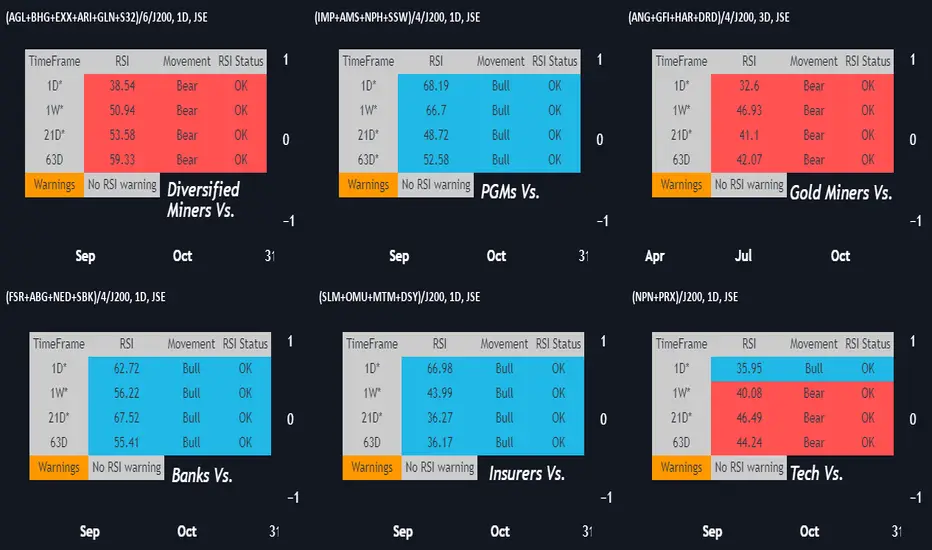Click the 38.54 RSI value in Diversified Miners
This screenshot has width=932, height=550.
(x=122, y=86)
